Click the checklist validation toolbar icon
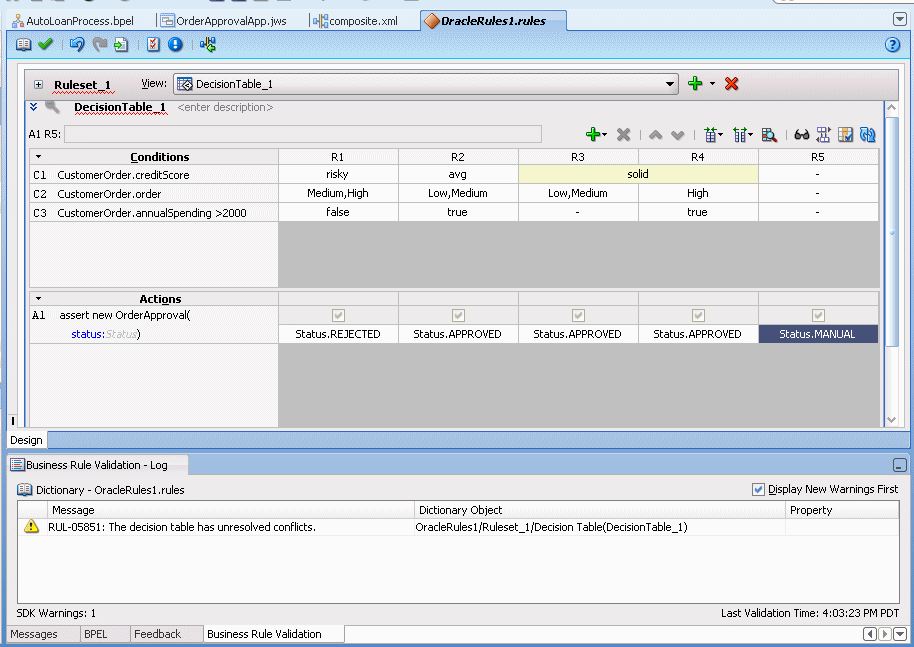Screen dimensions: 914x647 (153, 44)
